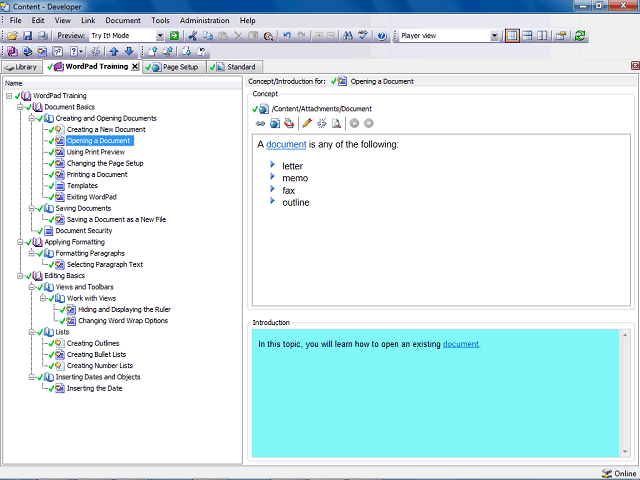Toggle the single-pane layout view button
Viewport: 640px width, 480px height.
pyautogui.click(x=512, y=36)
